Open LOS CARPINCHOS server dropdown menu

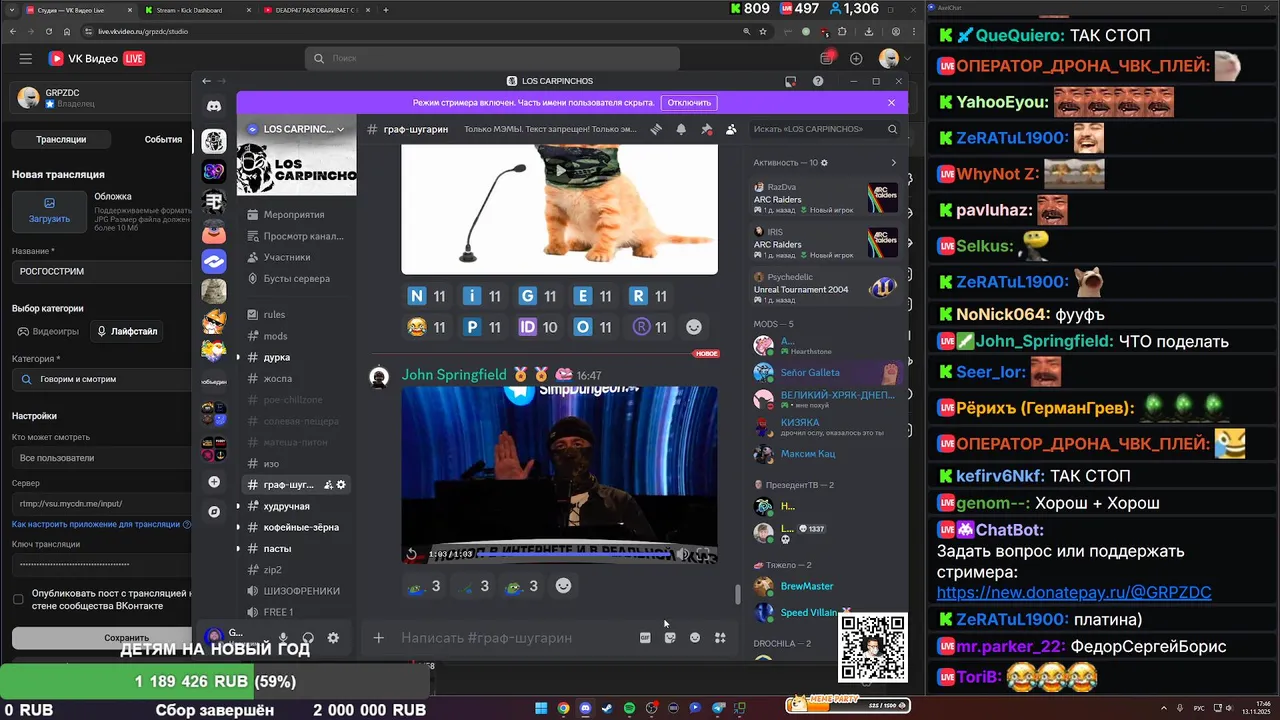[296, 129]
